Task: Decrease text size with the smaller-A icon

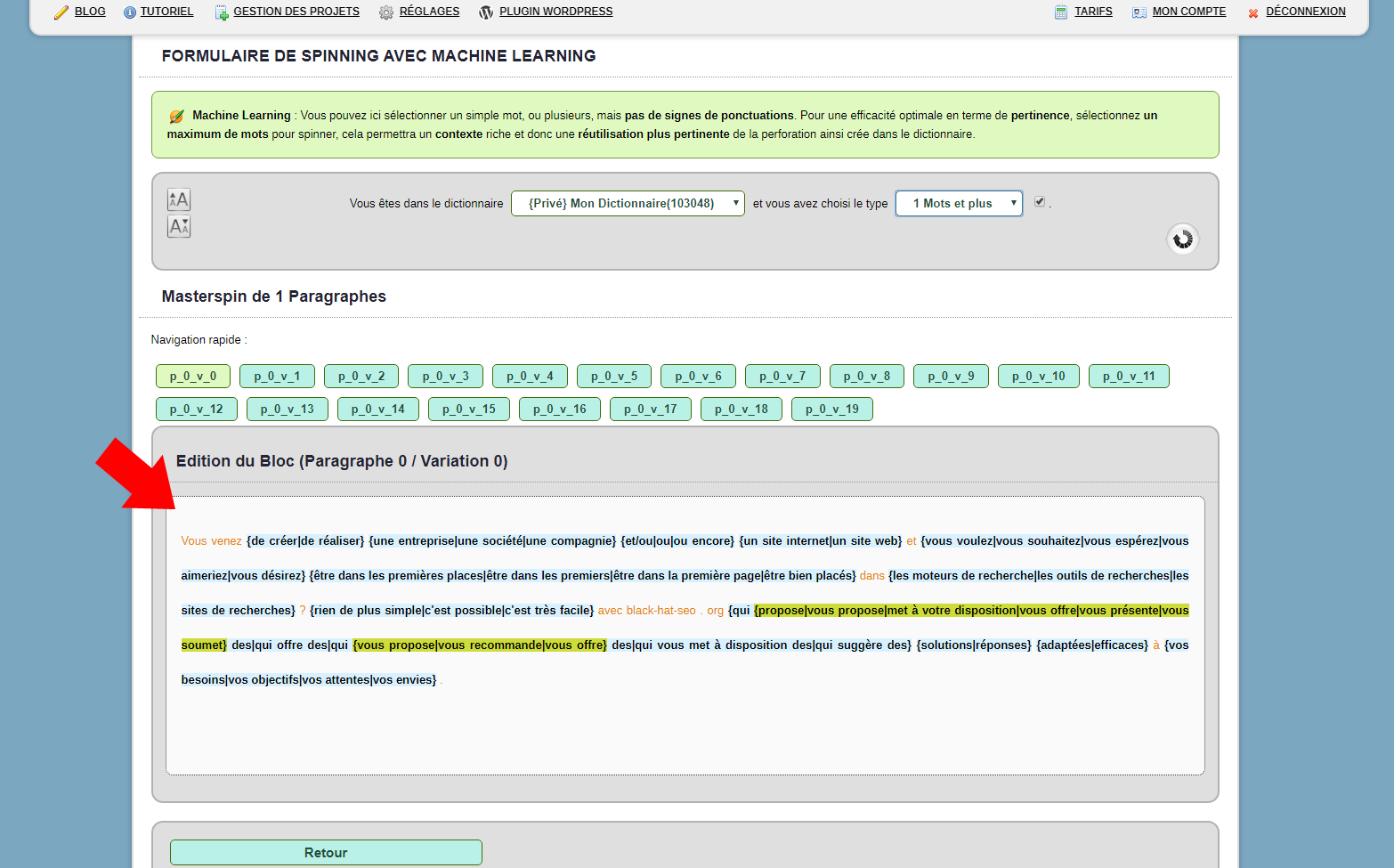Action: [x=179, y=226]
